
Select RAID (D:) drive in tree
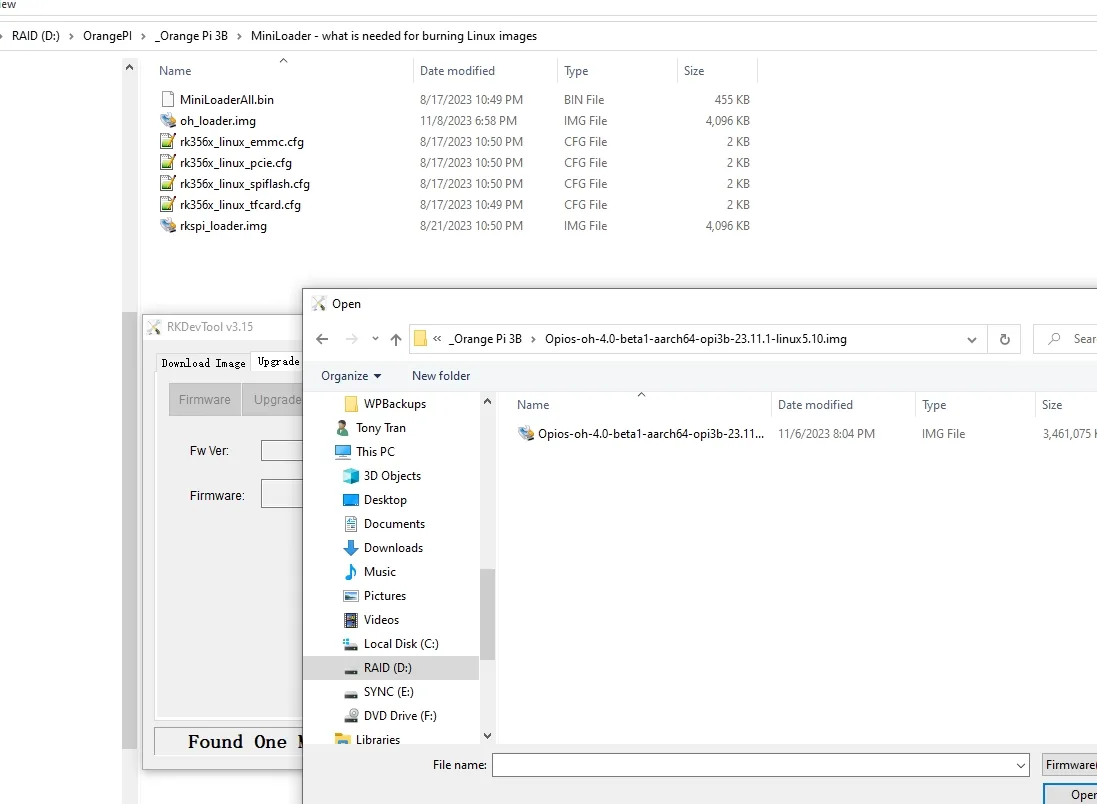point(391,668)
